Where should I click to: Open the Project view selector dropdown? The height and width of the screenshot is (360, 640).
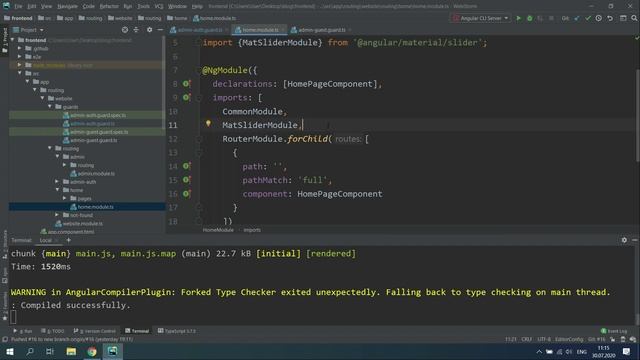pyautogui.click(x=28, y=30)
